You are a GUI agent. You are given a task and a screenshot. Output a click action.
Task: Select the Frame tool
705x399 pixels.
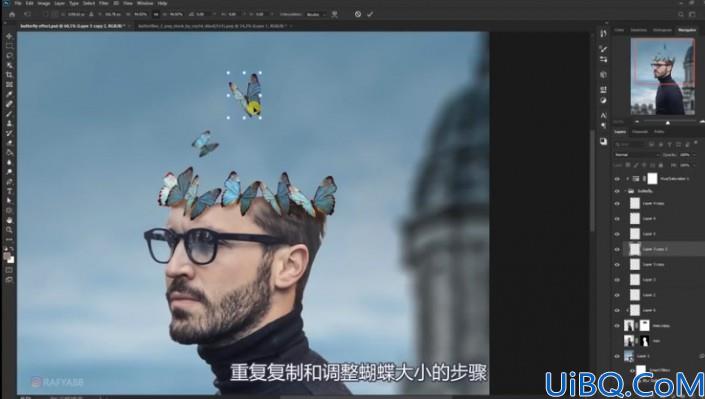pos(9,85)
